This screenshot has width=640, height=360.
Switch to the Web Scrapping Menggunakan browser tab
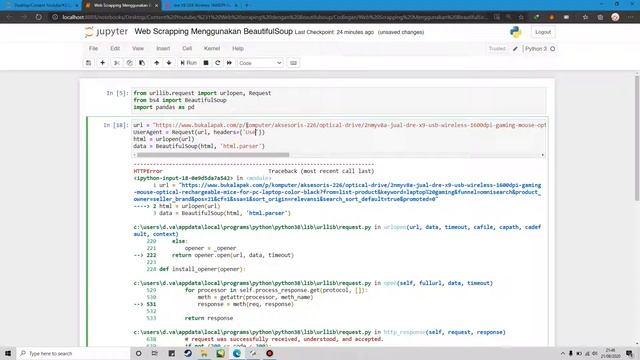click(x=121, y=5)
